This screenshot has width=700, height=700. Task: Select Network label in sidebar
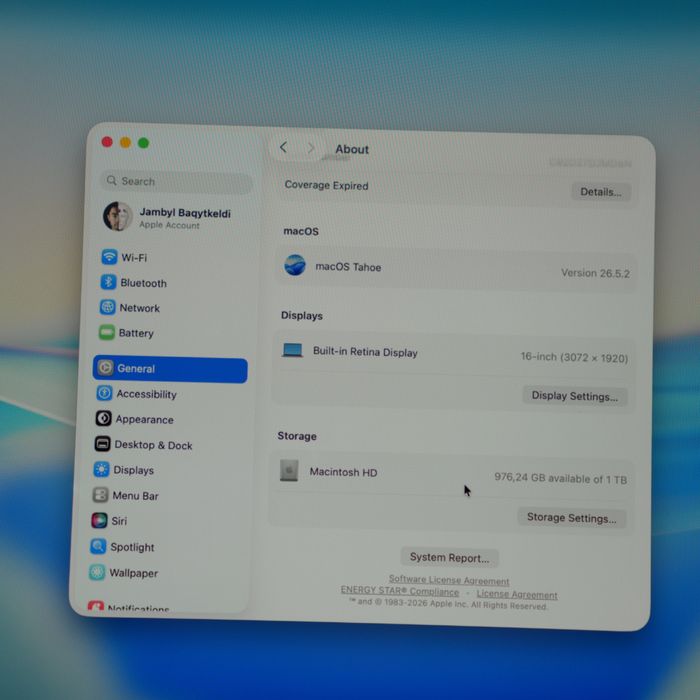(139, 308)
